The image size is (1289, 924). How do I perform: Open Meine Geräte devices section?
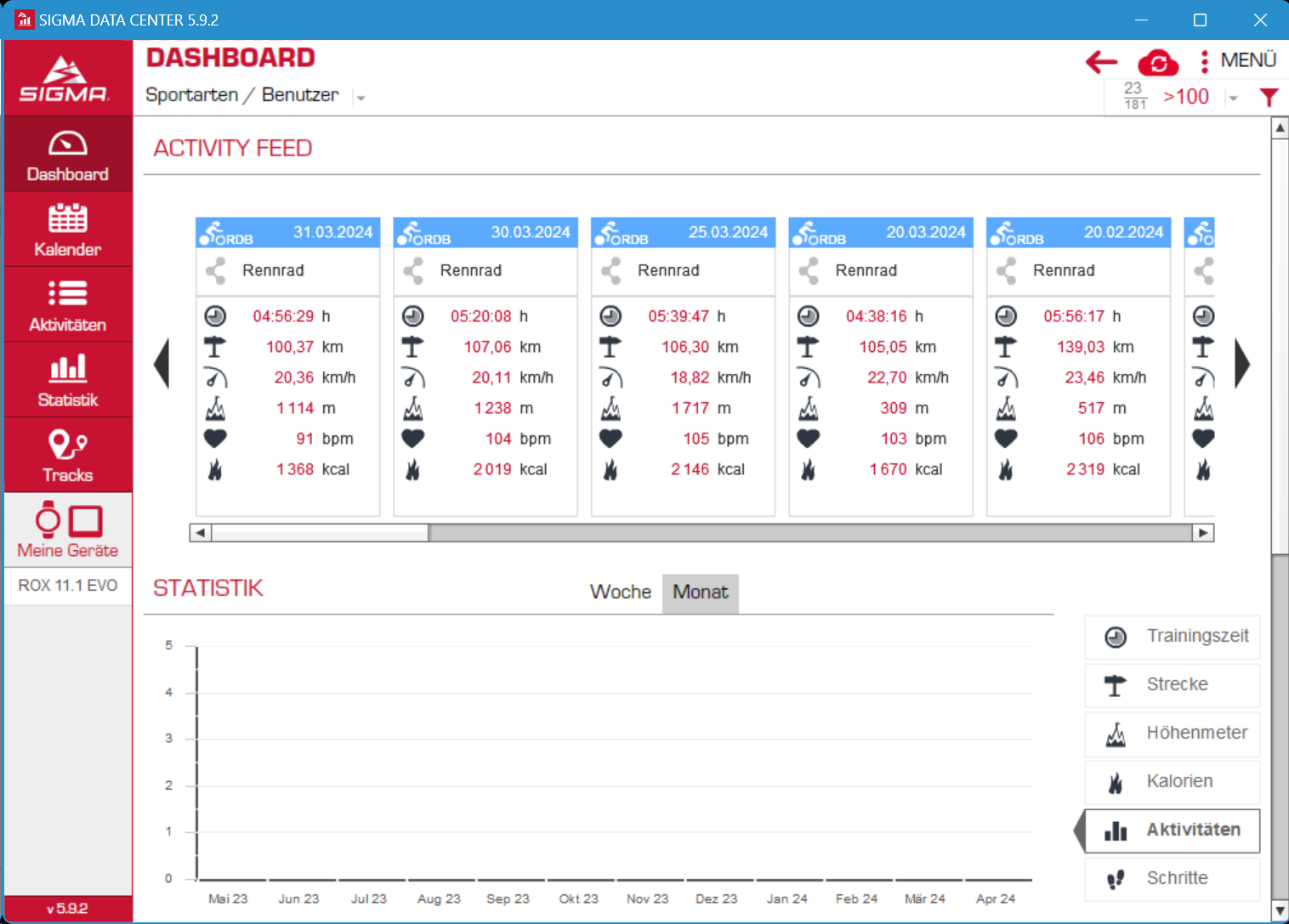coord(68,530)
